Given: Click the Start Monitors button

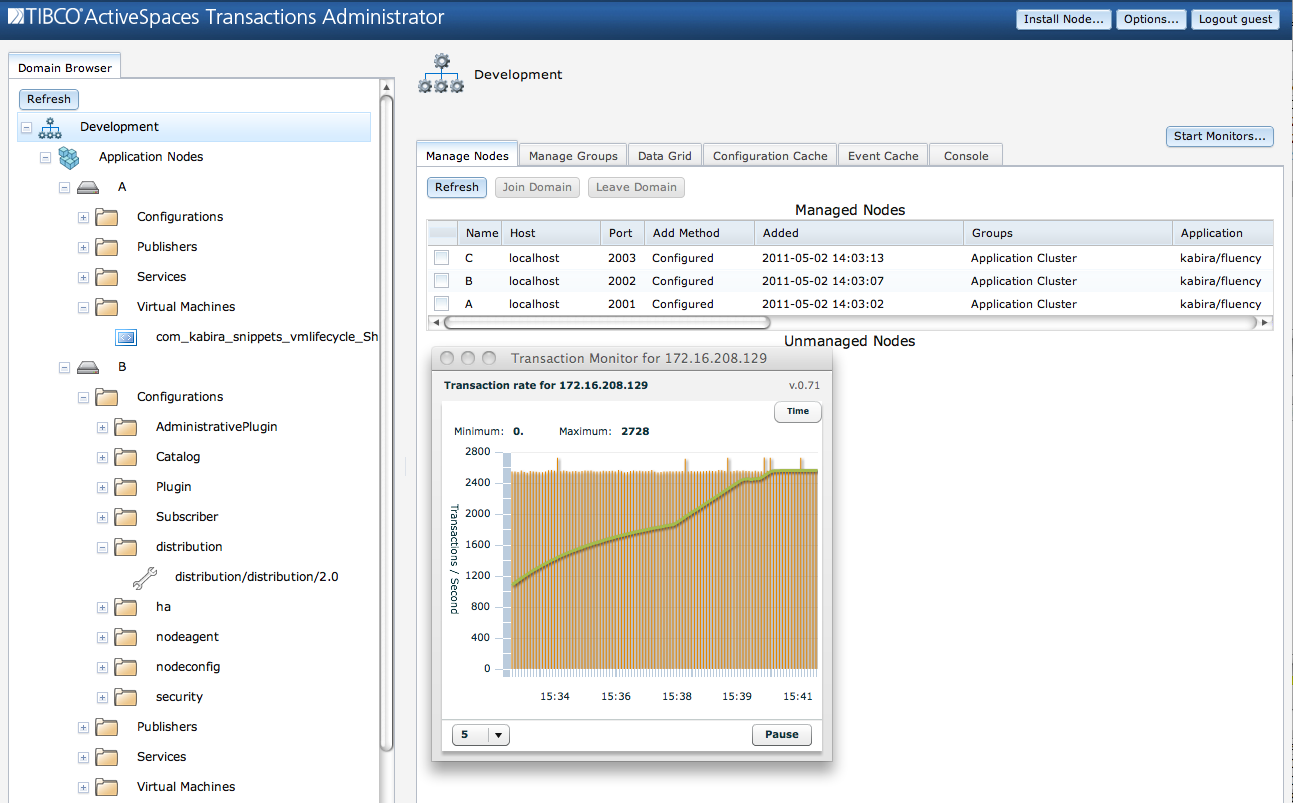Looking at the screenshot, I should (1219, 136).
